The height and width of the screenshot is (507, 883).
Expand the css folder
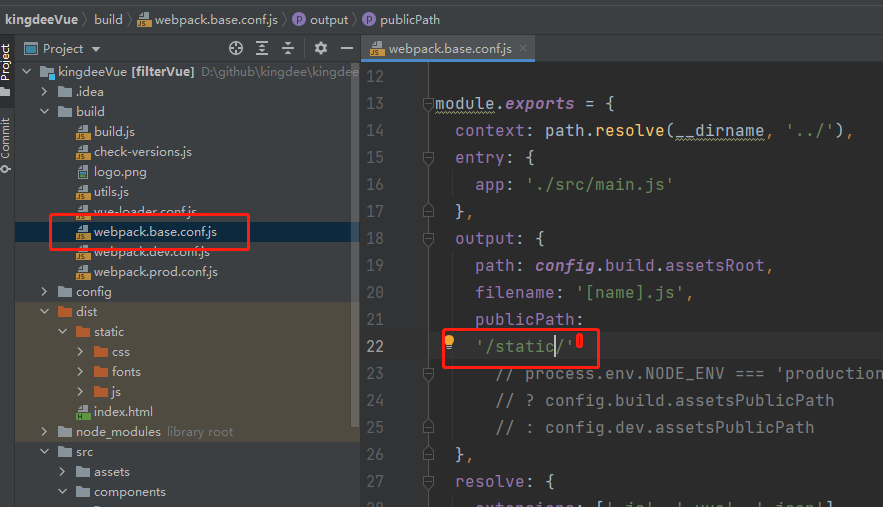(x=81, y=352)
